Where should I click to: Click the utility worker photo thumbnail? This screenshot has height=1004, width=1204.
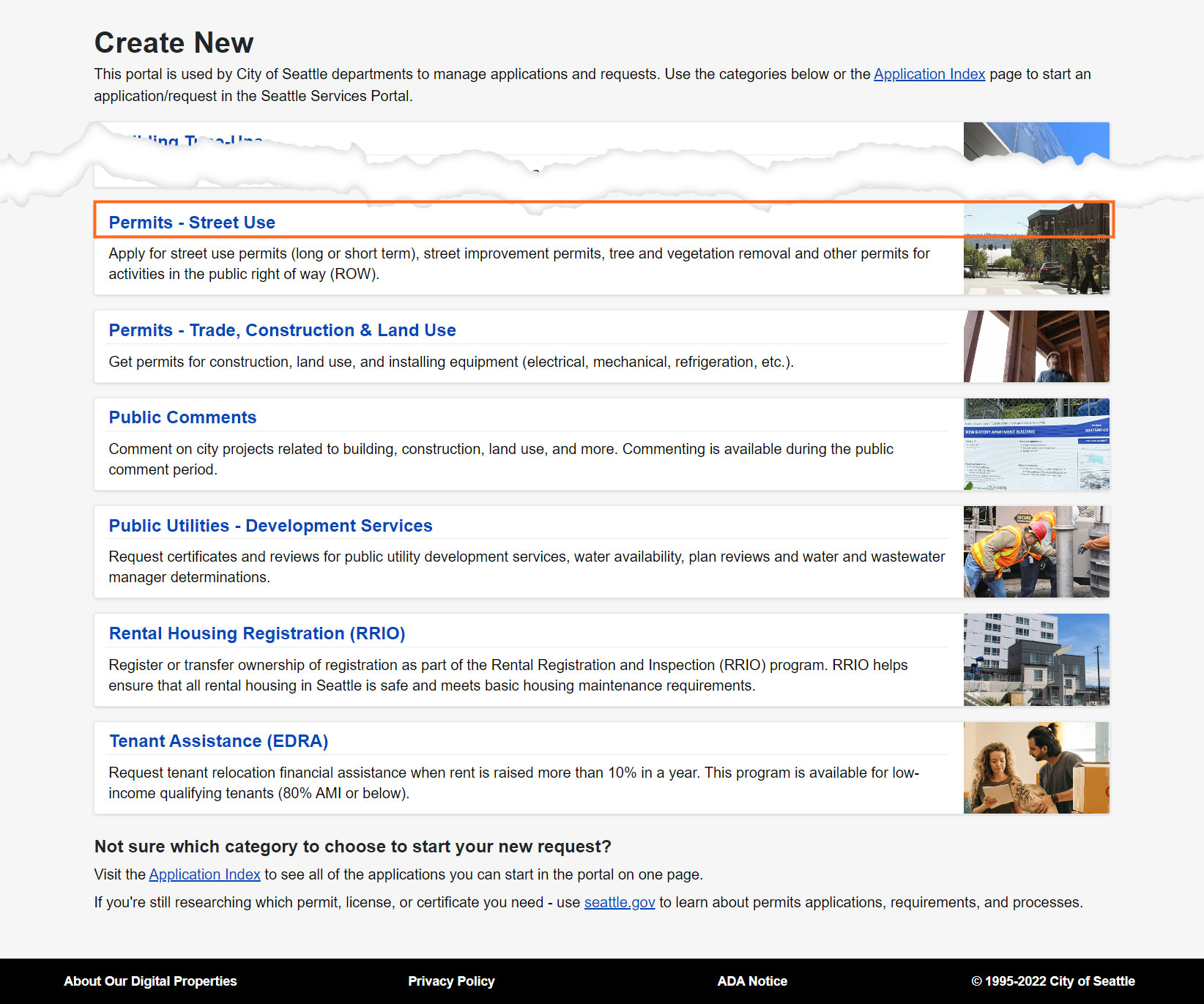(x=1036, y=552)
